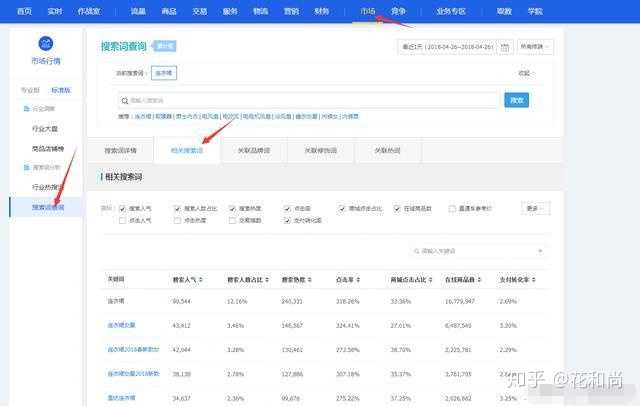Viewport: 640px width, 406px height.
Task: Select 行业大盘 in the left sidebar
Action: 47,129
